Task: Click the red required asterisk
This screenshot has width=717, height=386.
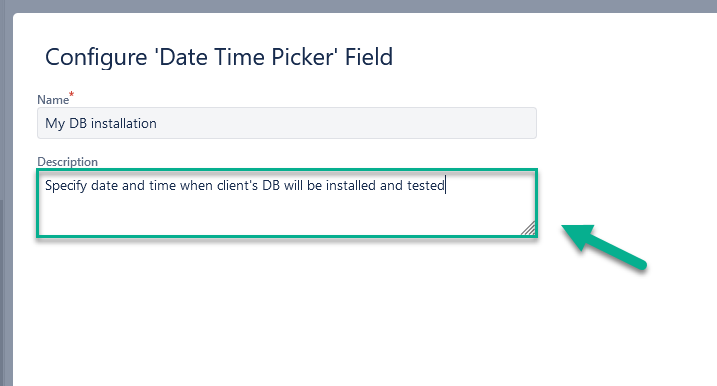Action: (x=71, y=95)
